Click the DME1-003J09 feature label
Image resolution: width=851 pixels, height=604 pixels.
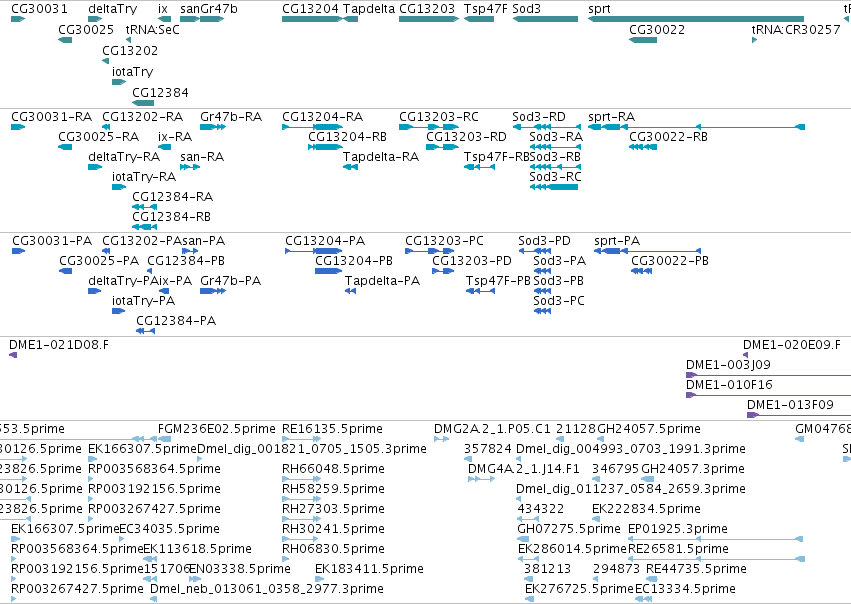[x=728, y=365]
